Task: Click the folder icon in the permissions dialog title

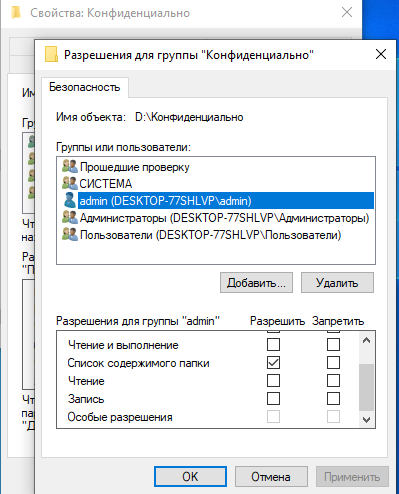Action: tap(51, 54)
